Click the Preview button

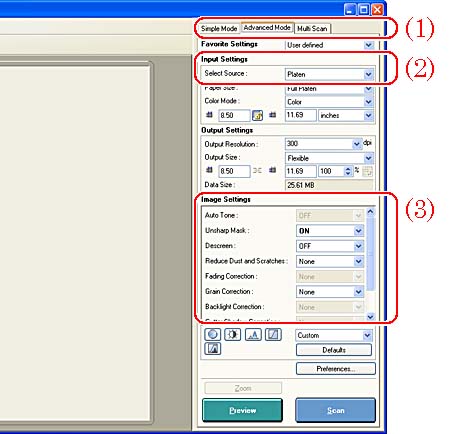tap(242, 410)
